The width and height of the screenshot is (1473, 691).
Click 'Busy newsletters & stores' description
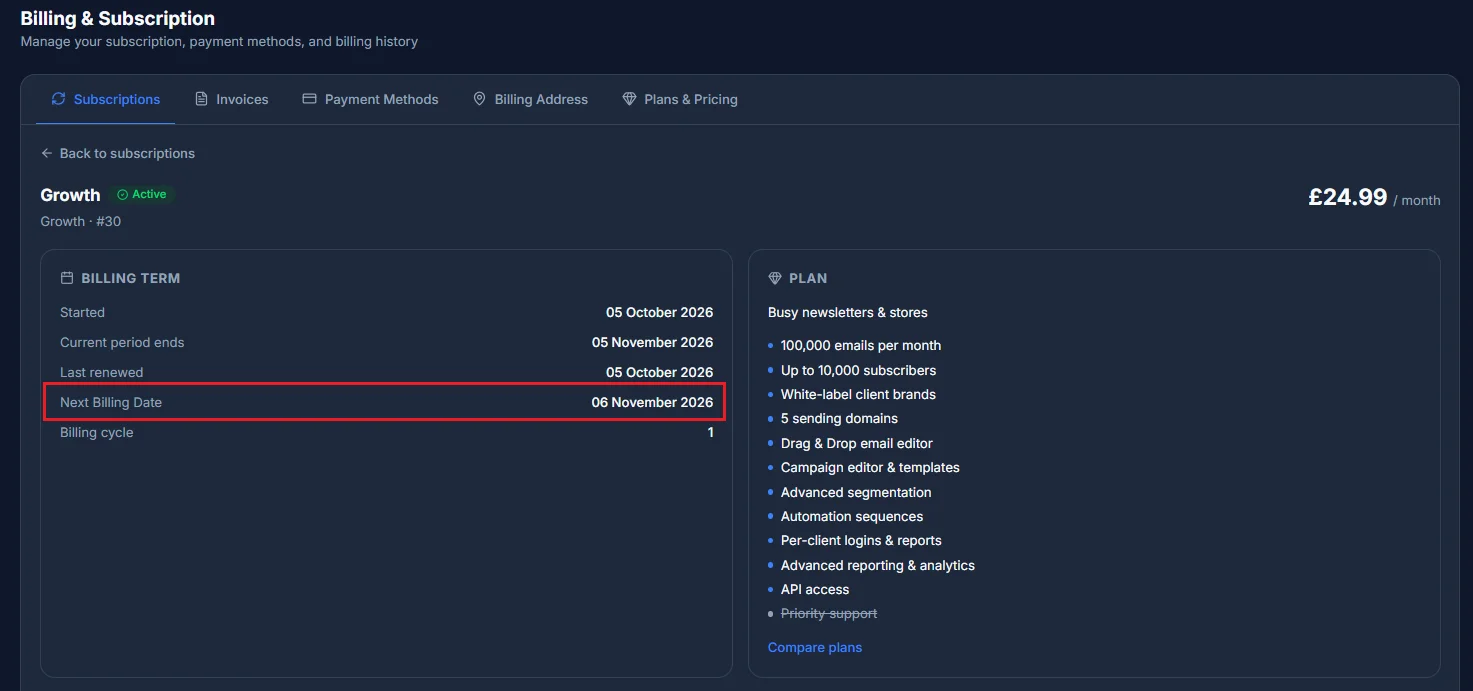(848, 312)
